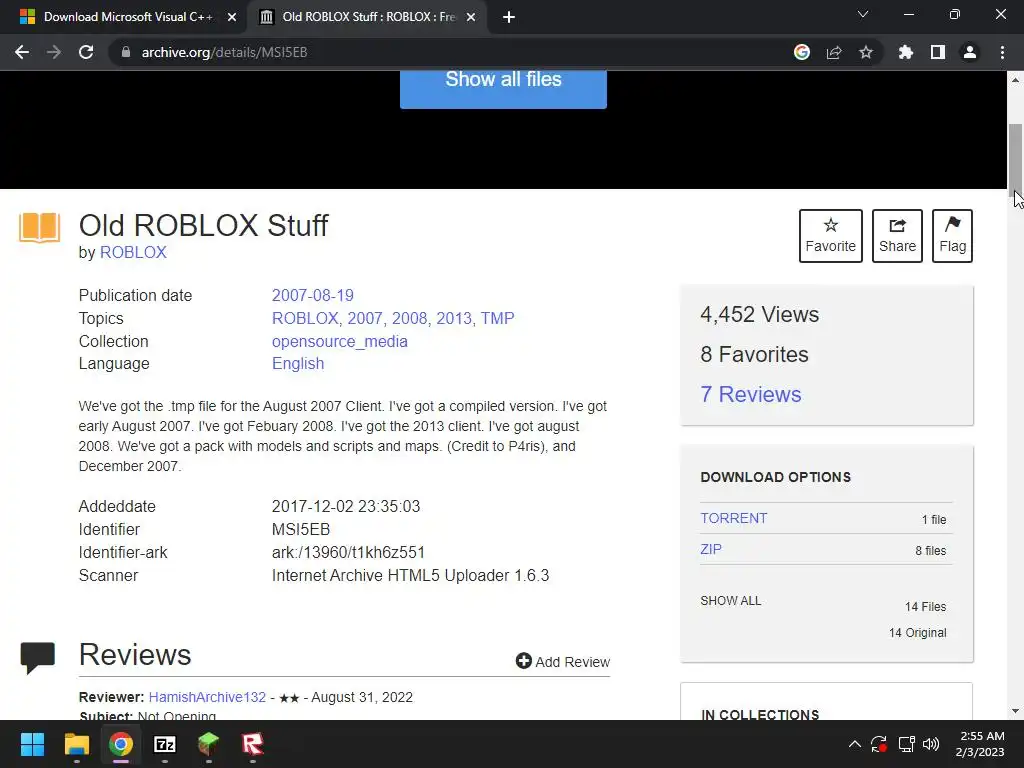Open the ROBLOX topic link
The width and height of the screenshot is (1024, 768).
305,318
